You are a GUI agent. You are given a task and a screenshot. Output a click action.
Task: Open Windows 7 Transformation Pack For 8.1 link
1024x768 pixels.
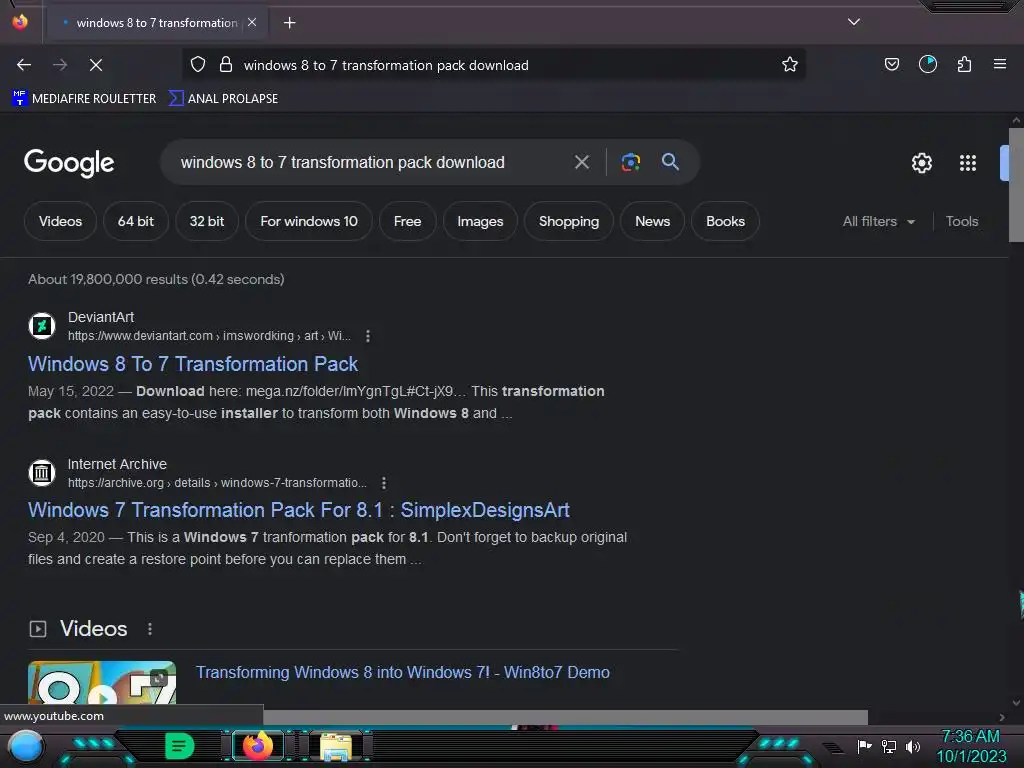click(298, 510)
